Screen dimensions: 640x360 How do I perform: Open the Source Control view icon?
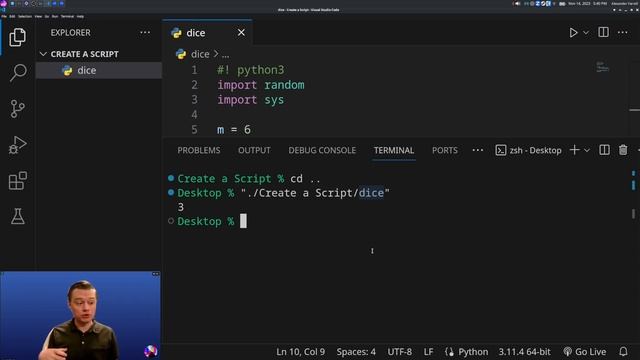click(x=18, y=109)
